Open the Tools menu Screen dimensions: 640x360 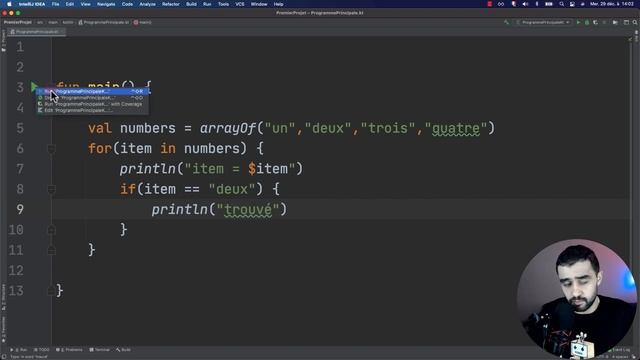(223, 4)
